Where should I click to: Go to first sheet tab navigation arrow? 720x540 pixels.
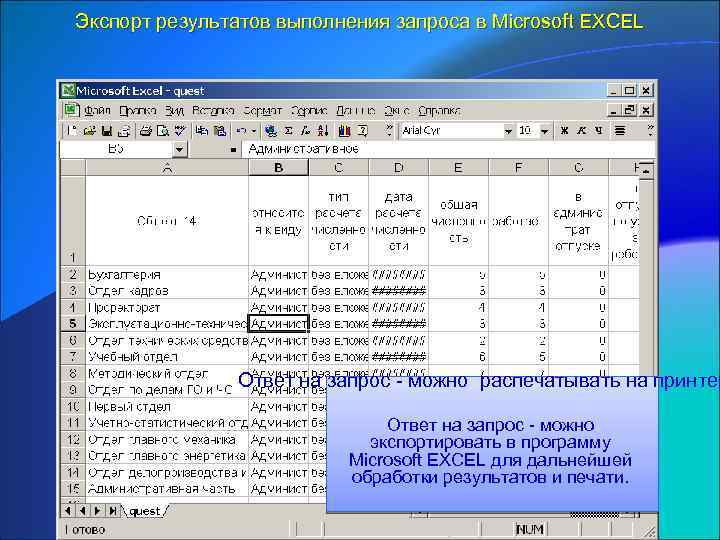click(68, 511)
